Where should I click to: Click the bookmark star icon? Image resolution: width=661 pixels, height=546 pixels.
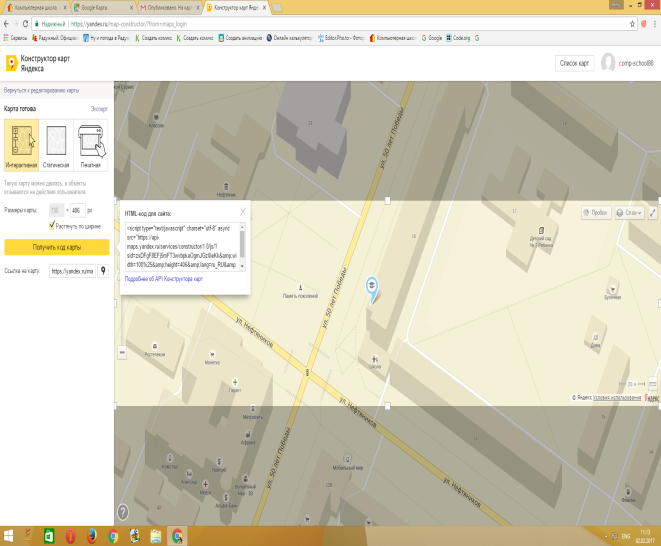coord(632,24)
